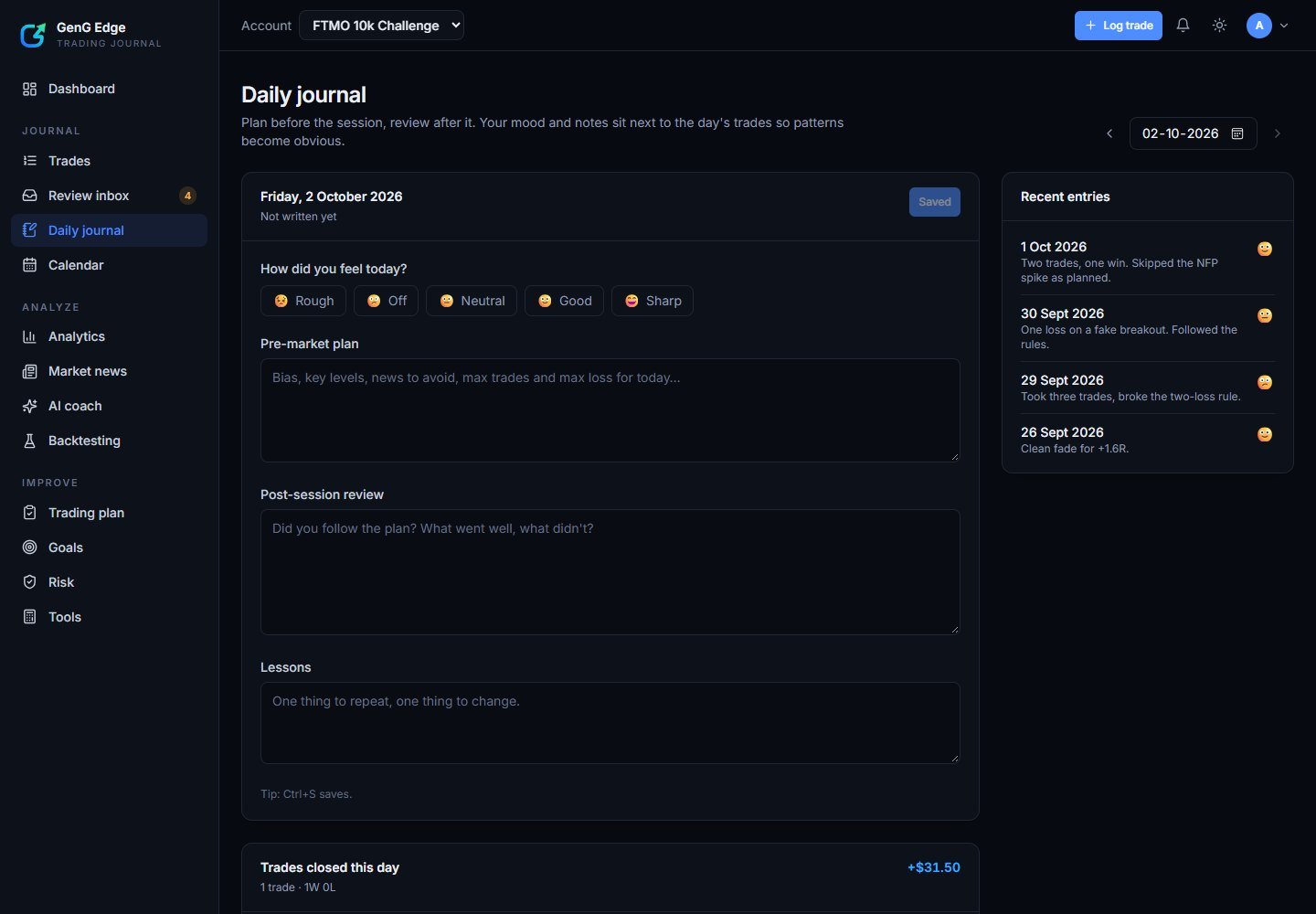Open the Market news menu item
The height and width of the screenshot is (914, 1316).
click(x=109, y=371)
